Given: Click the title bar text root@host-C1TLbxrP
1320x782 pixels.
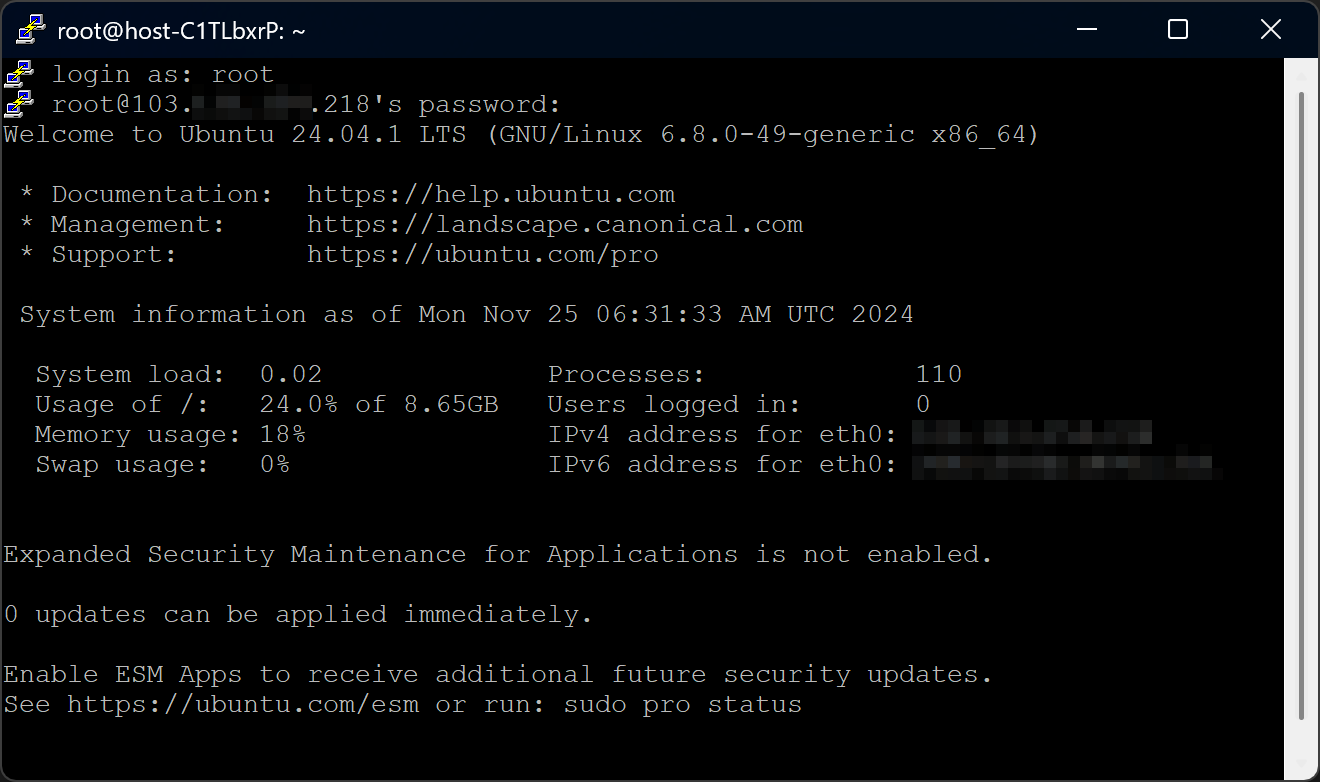Looking at the screenshot, I should (x=181, y=31).
